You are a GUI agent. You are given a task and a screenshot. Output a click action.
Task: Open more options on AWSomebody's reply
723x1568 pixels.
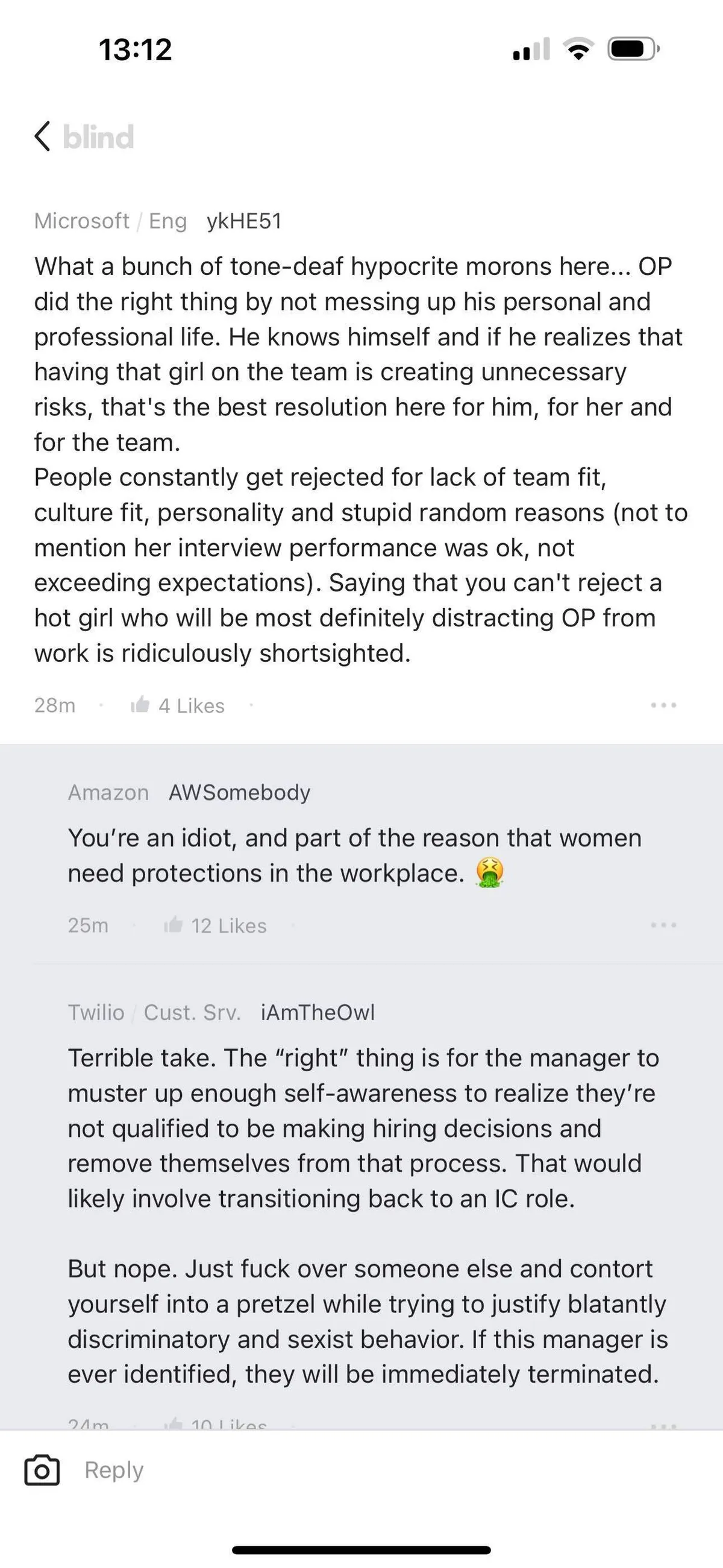(x=663, y=925)
